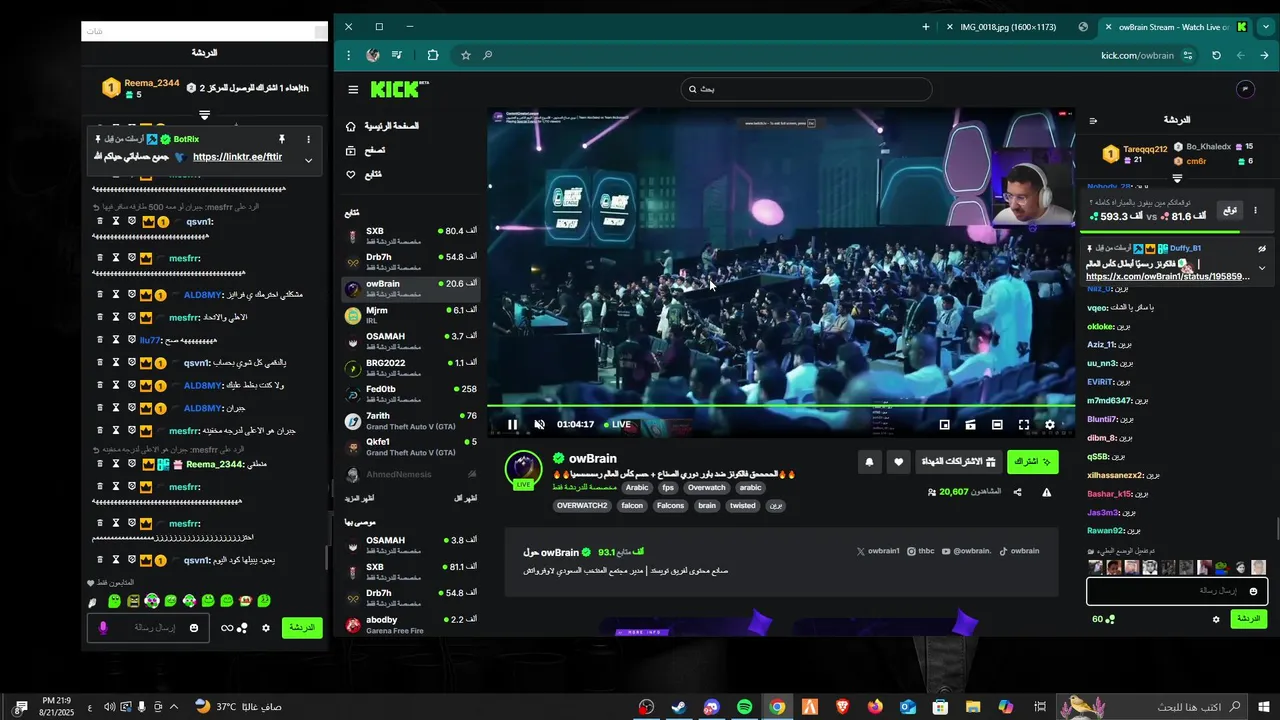Switch to IMG_0018.jpg browser tab

click(1016, 27)
